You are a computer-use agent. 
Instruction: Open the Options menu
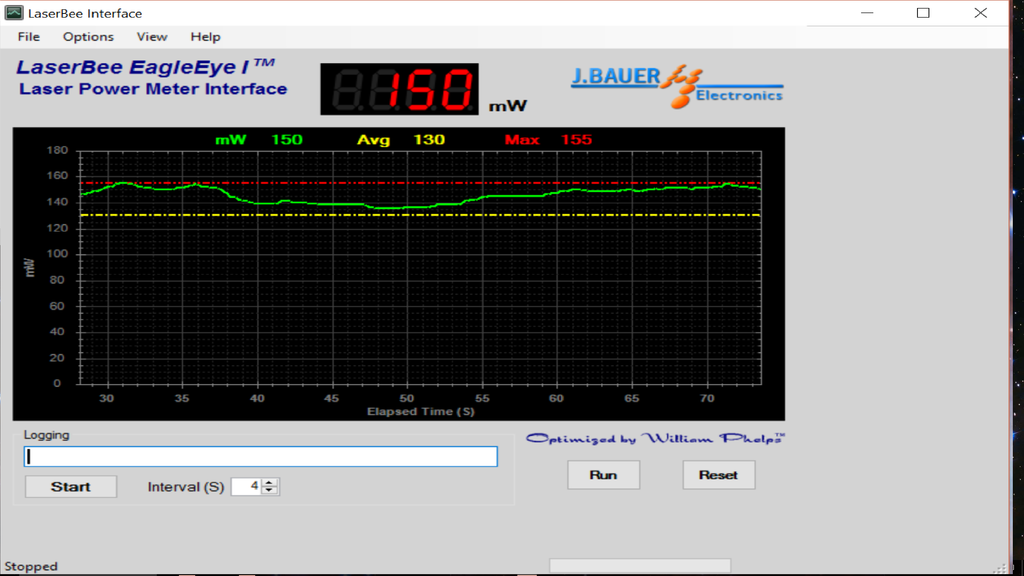point(88,37)
